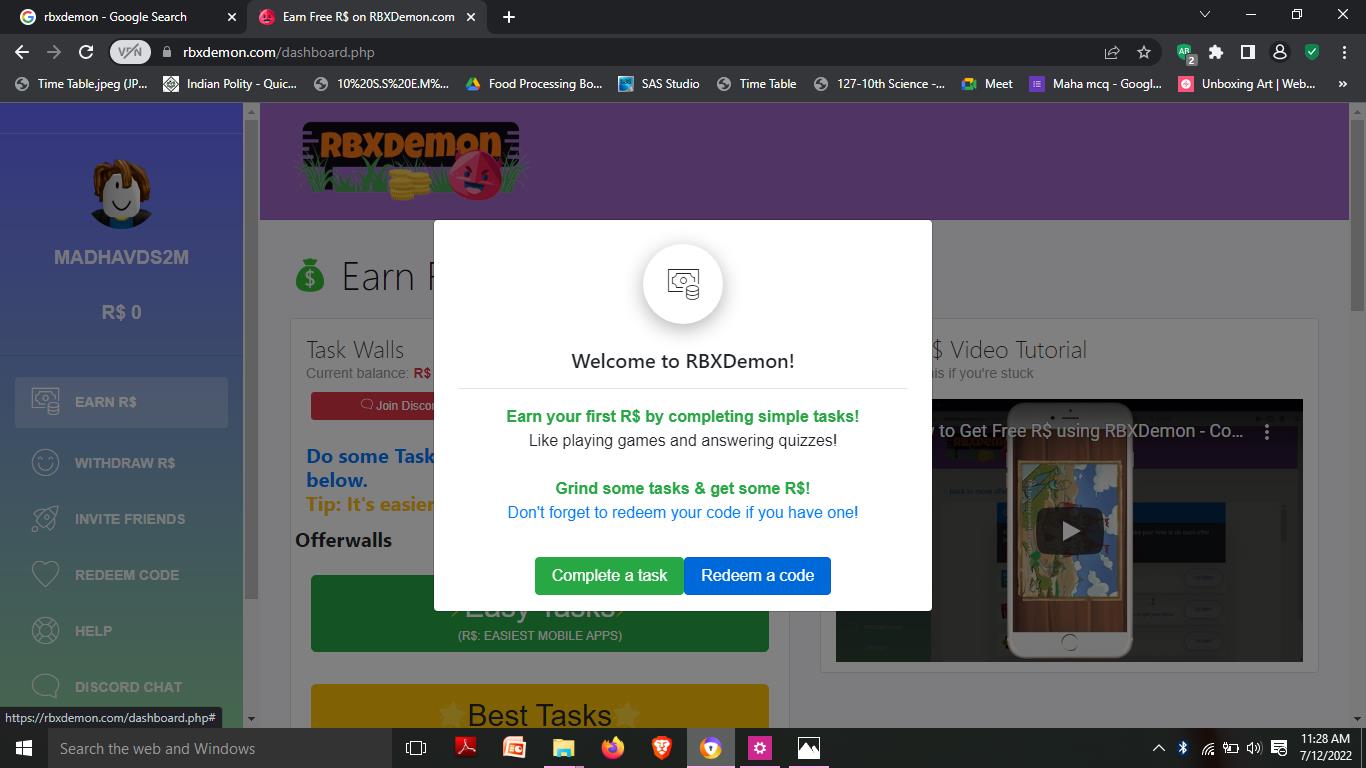Open the Time Table.jpeg bookmark
Image resolution: width=1366 pixels, height=768 pixels.
81,84
